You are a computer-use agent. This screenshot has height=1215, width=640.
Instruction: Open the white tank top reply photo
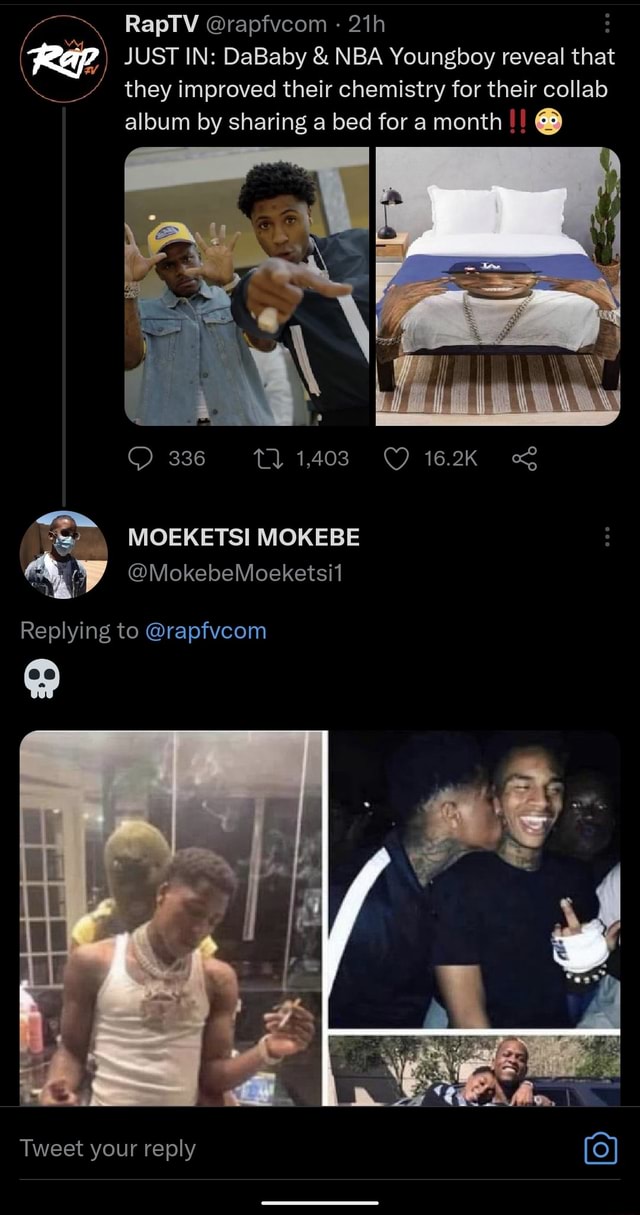[171, 917]
